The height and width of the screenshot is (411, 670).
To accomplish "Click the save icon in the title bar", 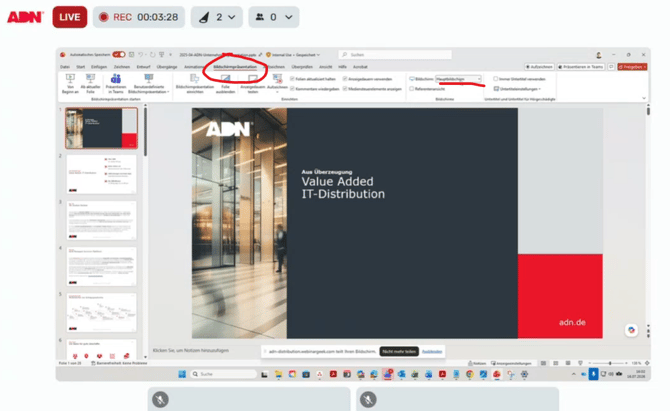I will coord(131,55).
